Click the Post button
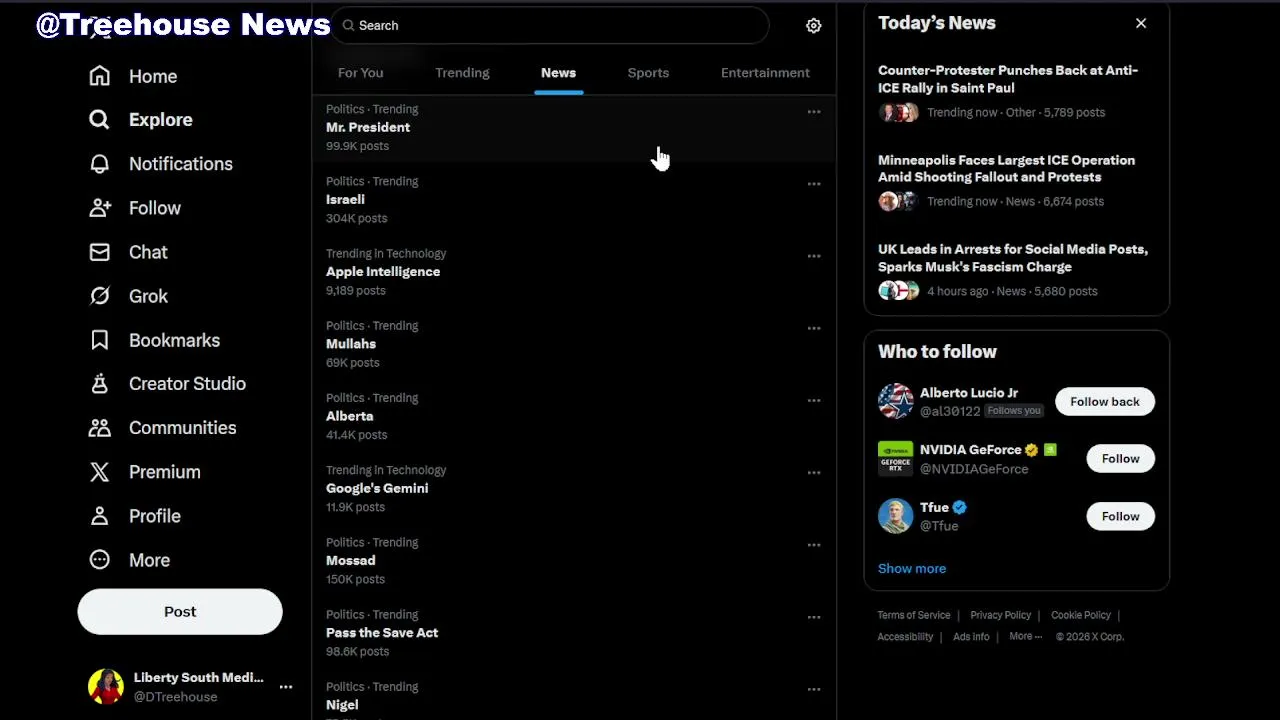Viewport: 1280px width, 720px height. [180, 612]
